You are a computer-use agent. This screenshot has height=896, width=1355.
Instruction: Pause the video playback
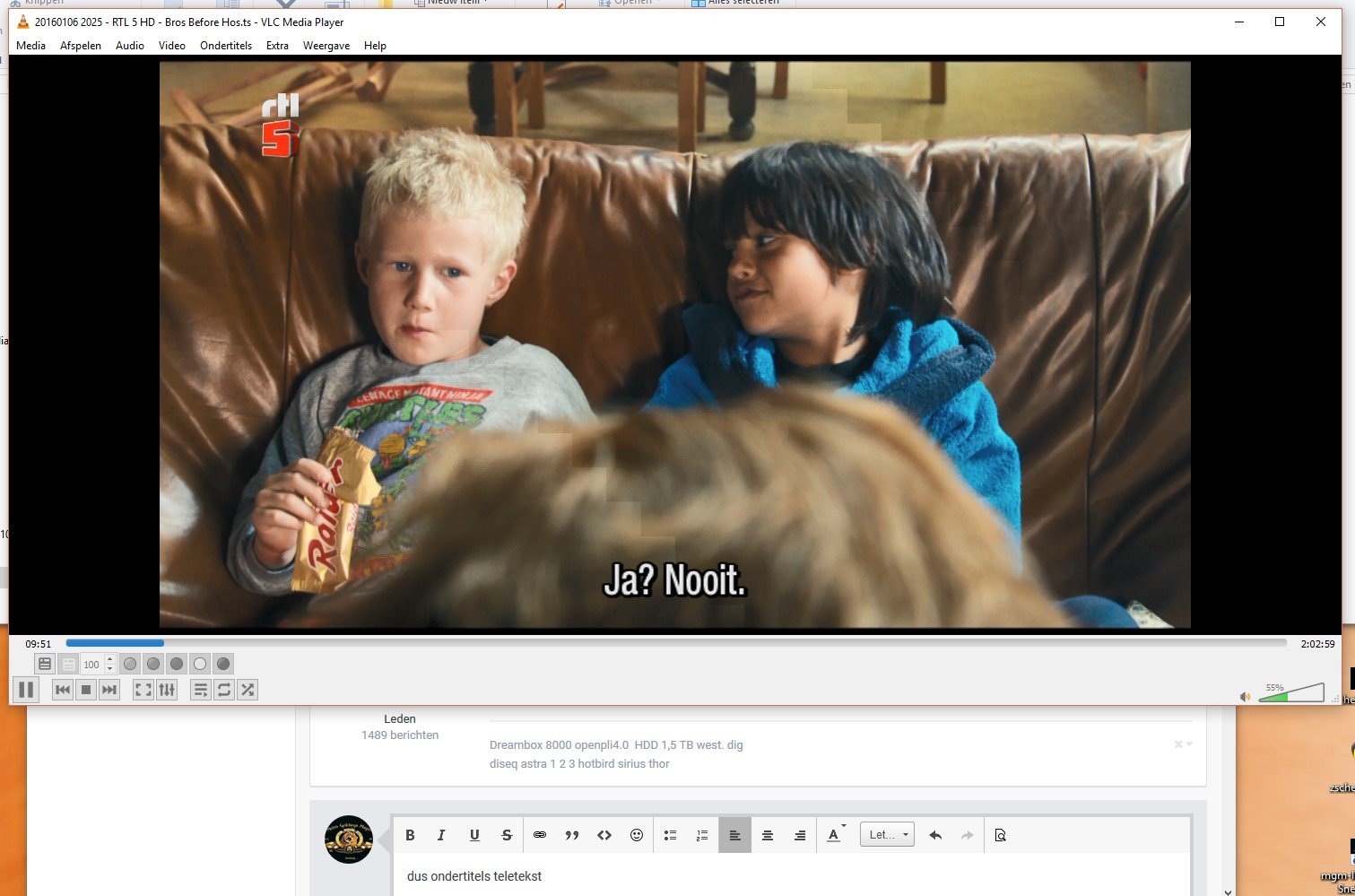coord(26,690)
